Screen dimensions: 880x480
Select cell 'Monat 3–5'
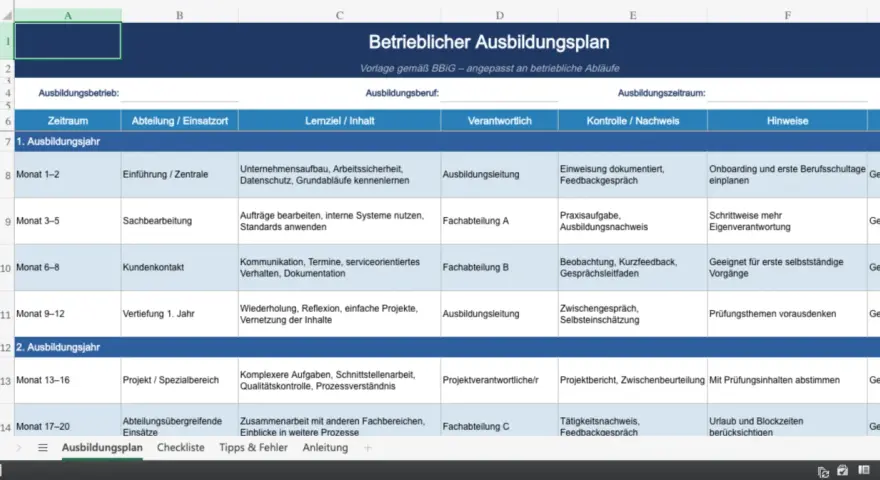pos(68,221)
